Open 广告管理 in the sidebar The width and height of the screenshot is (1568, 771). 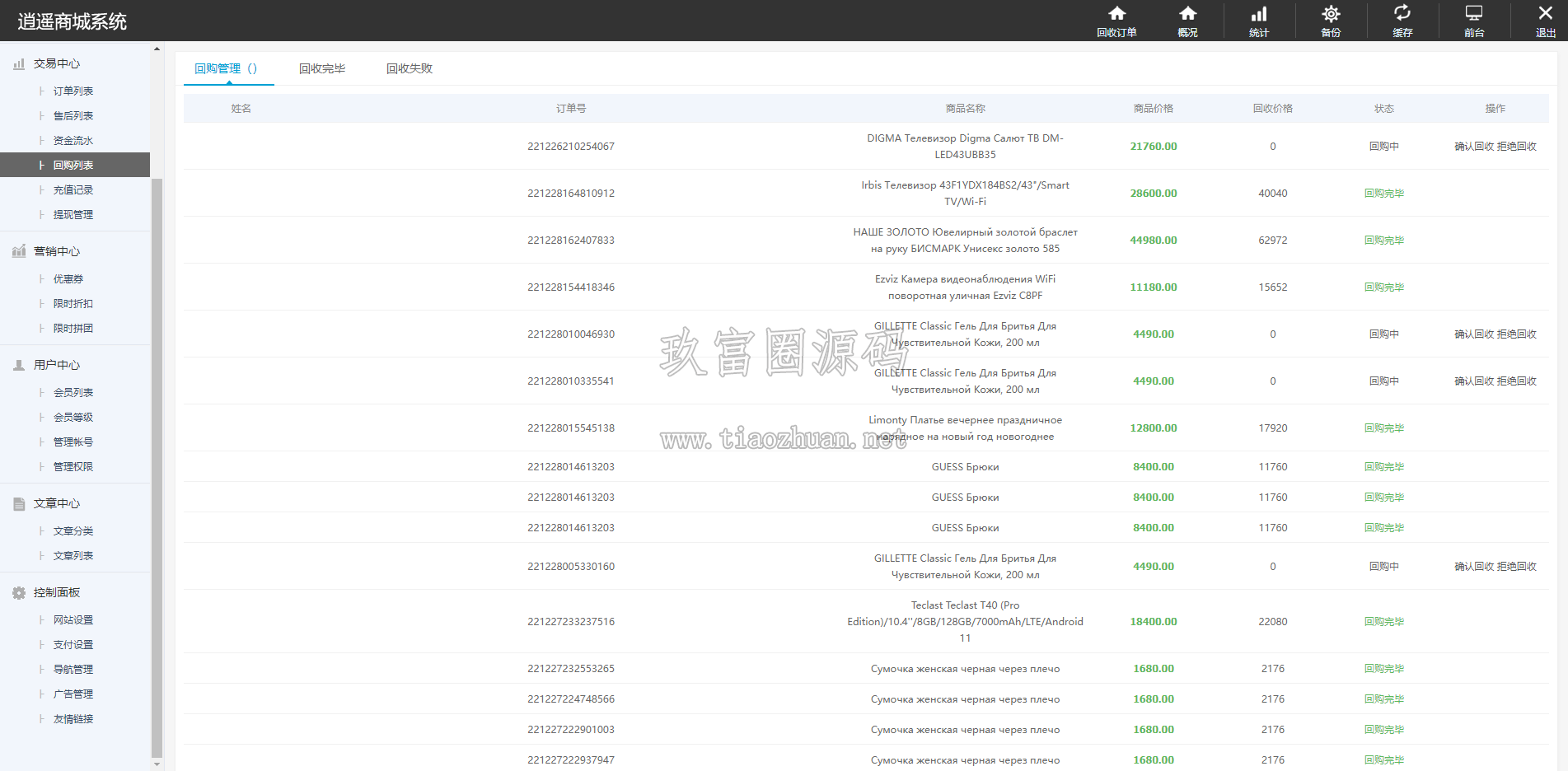(x=73, y=694)
